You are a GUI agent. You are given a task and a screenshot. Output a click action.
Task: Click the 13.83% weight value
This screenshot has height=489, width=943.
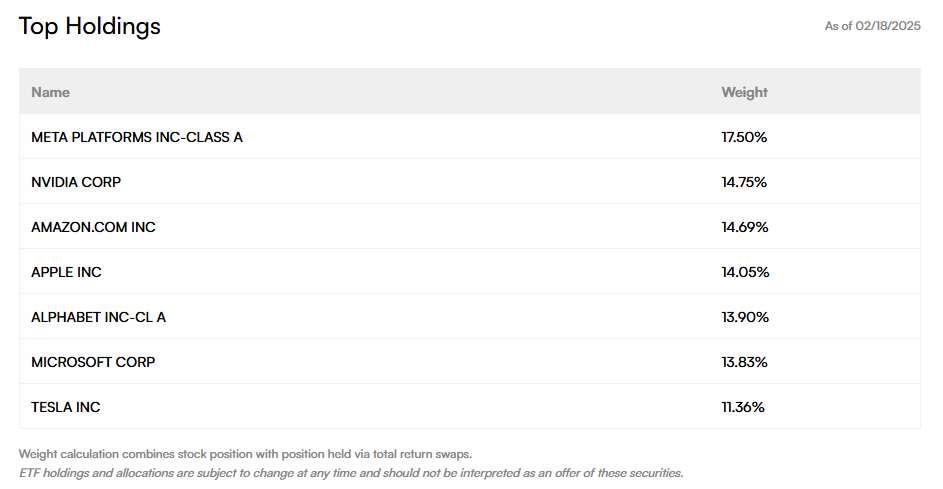click(744, 362)
